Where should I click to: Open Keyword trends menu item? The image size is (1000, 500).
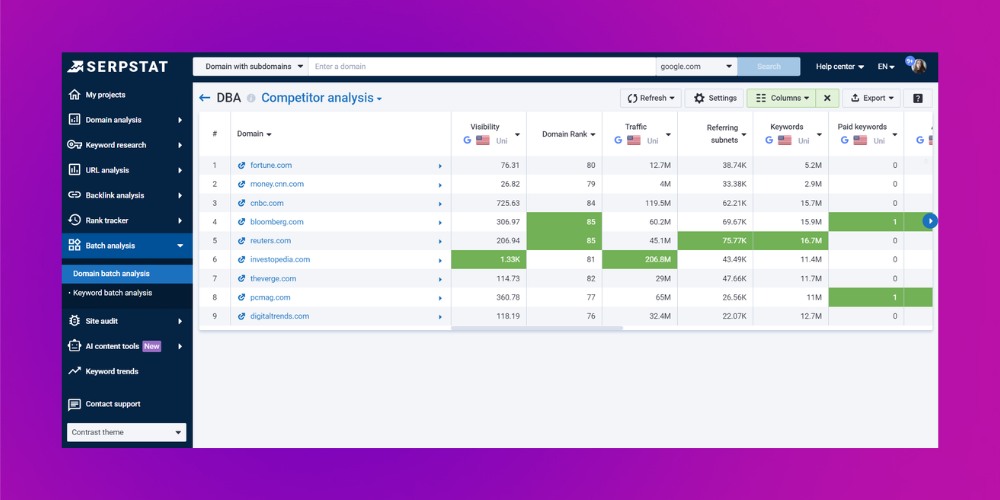[127, 371]
